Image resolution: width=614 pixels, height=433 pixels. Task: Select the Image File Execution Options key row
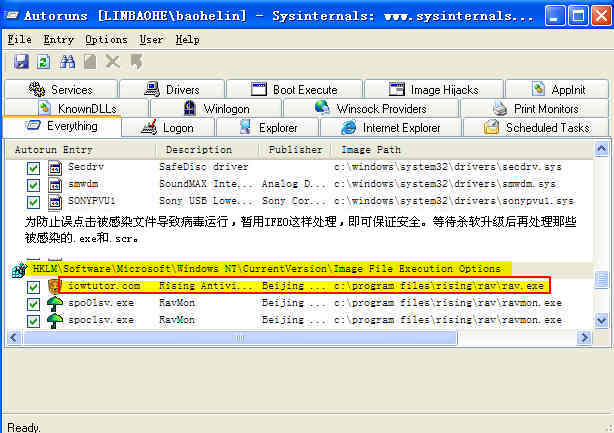(300, 269)
